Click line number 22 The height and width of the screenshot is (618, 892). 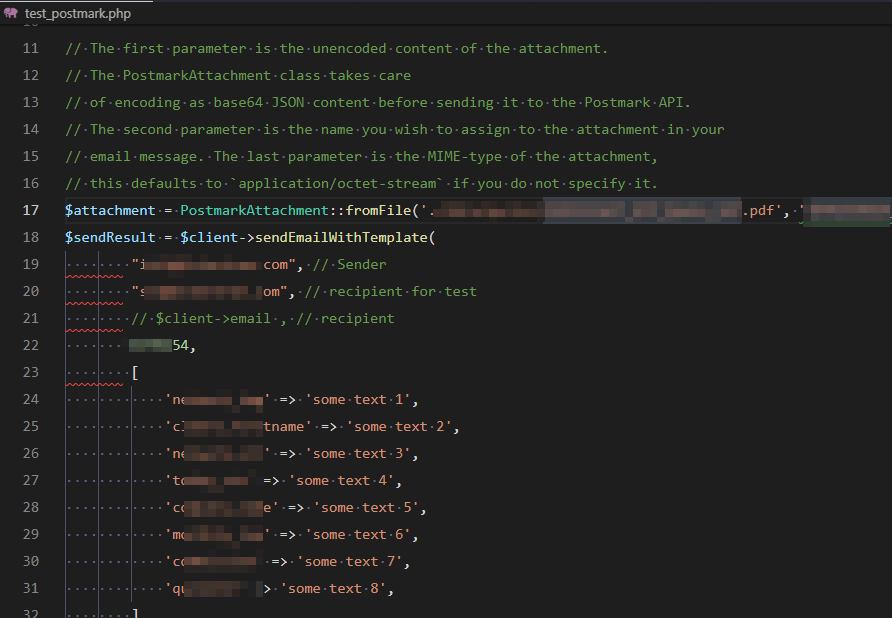pos(31,345)
